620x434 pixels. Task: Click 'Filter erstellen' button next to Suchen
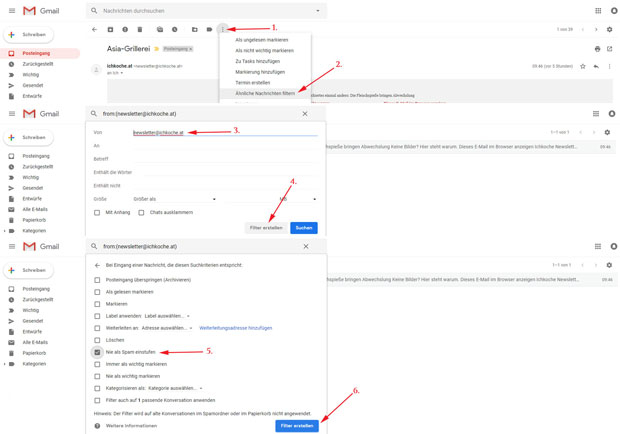(266, 228)
